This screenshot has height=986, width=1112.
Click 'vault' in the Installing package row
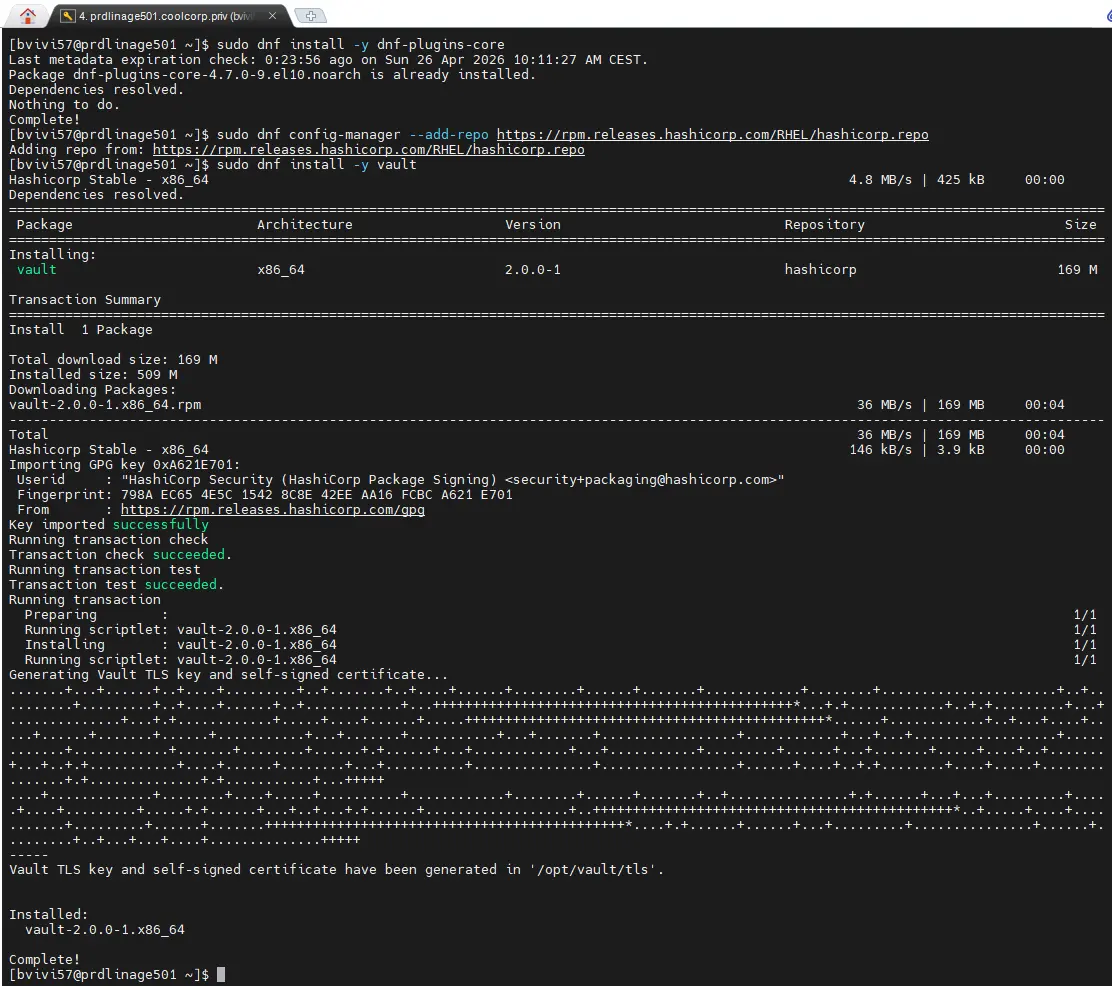(37, 270)
